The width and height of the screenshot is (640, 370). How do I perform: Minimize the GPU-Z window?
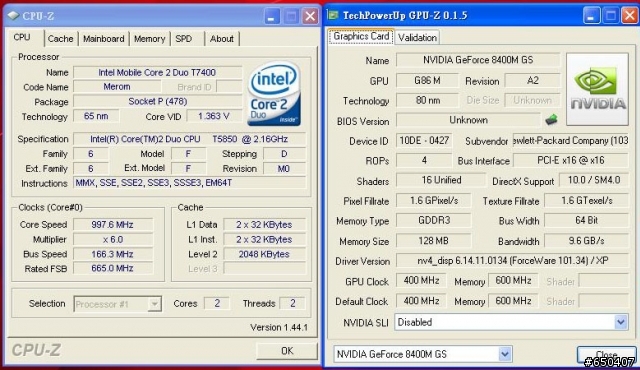coord(591,16)
